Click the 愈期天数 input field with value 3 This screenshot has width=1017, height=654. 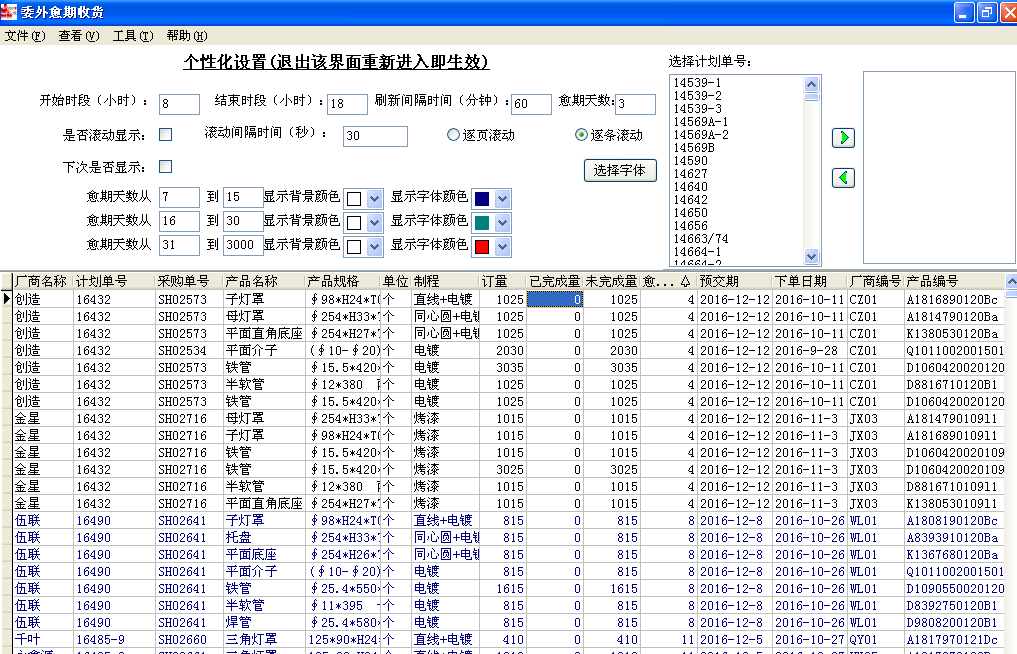tap(635, 104)
